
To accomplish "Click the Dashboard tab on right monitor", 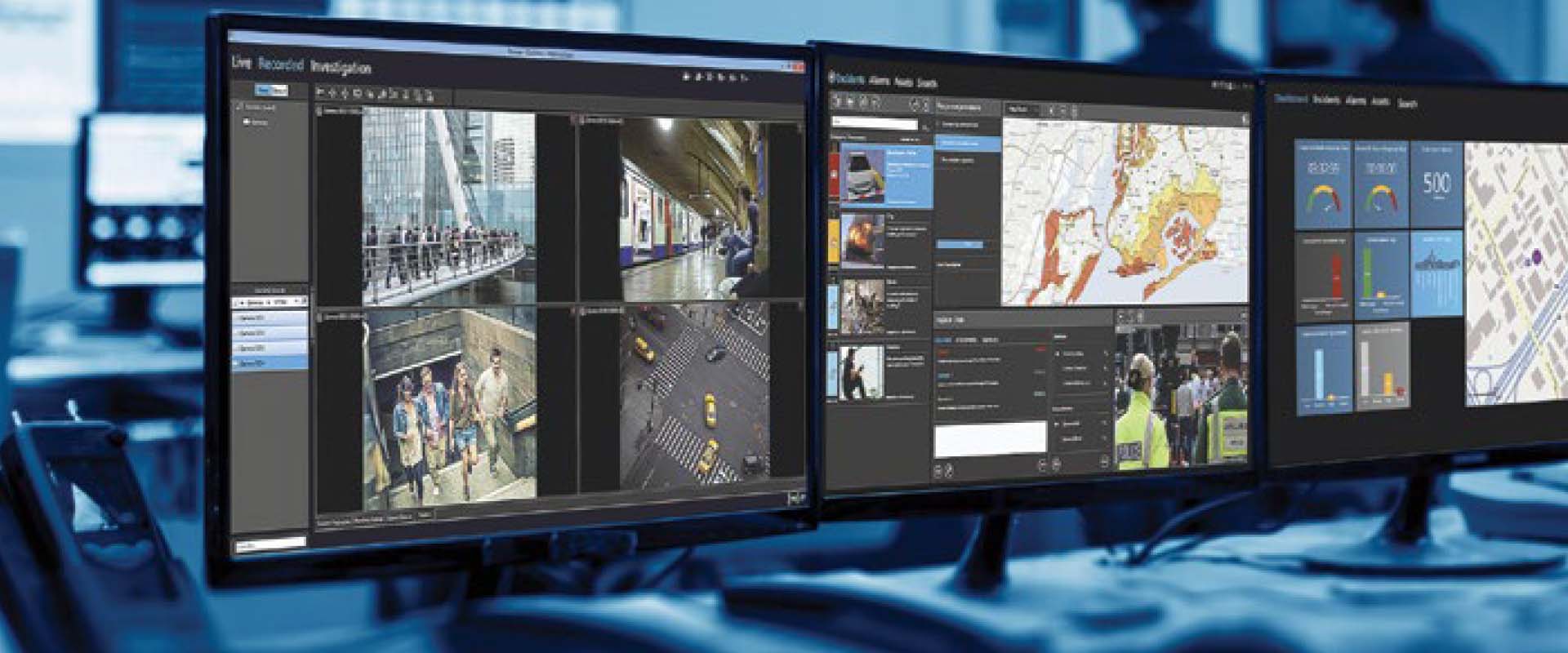I will (x=1291, y=98).
